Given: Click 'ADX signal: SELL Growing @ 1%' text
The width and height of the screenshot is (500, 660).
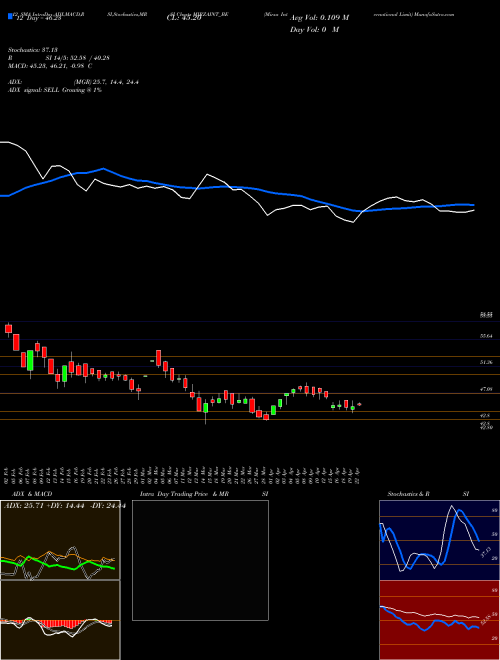Looking at the screenshot, I should pos(55,90).
